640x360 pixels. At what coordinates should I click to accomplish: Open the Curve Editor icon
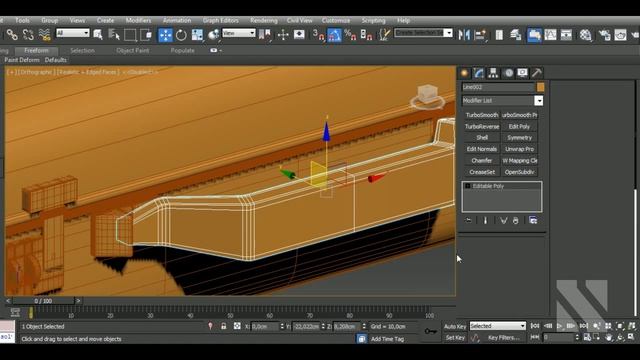point(550,35)
